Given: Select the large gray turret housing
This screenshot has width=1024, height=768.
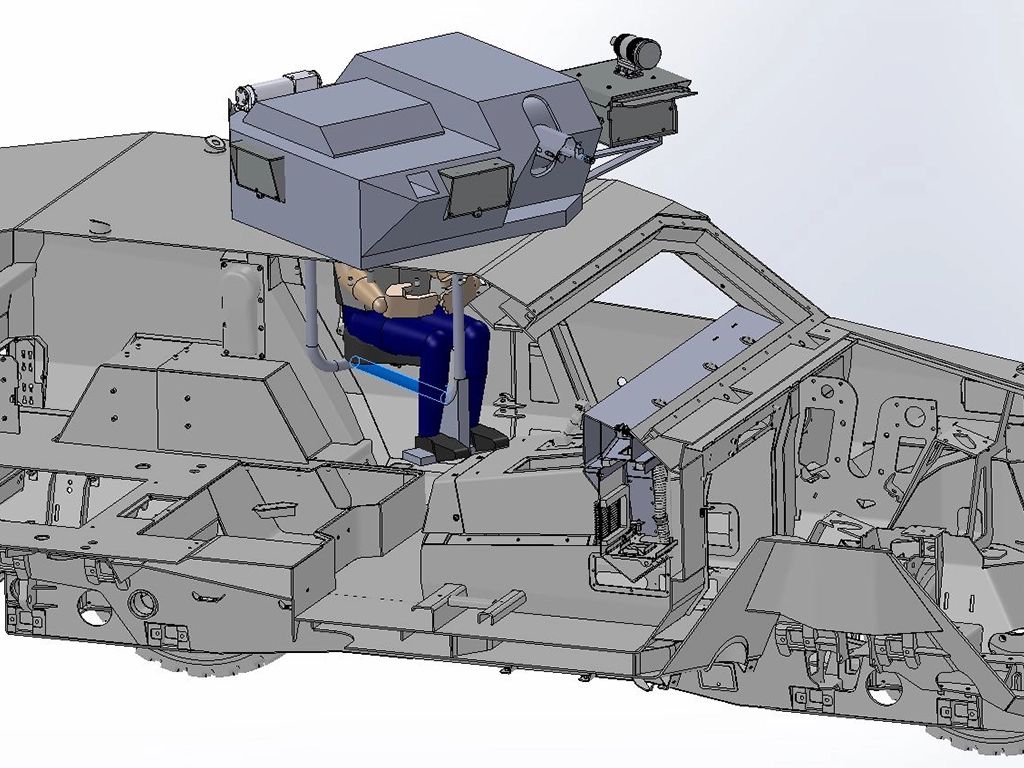Looking at the screenshot, I should (x=400, y=150).
